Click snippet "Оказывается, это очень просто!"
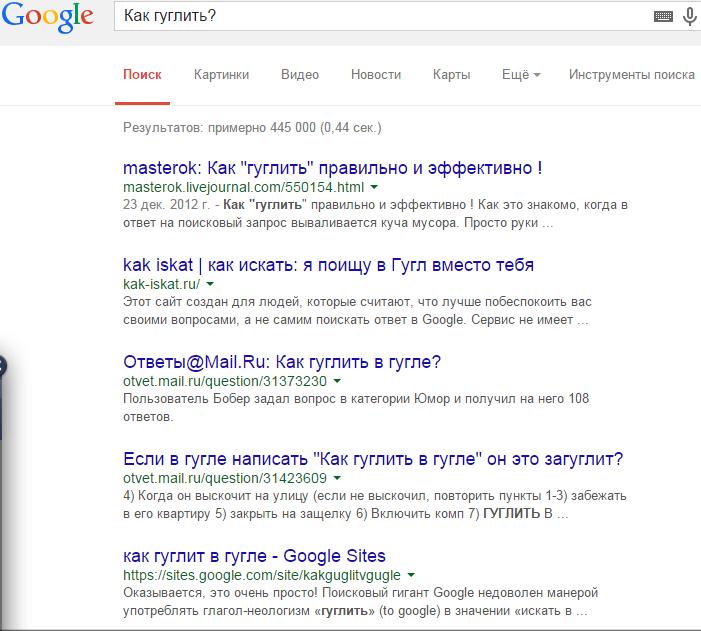 coord(220,593)
